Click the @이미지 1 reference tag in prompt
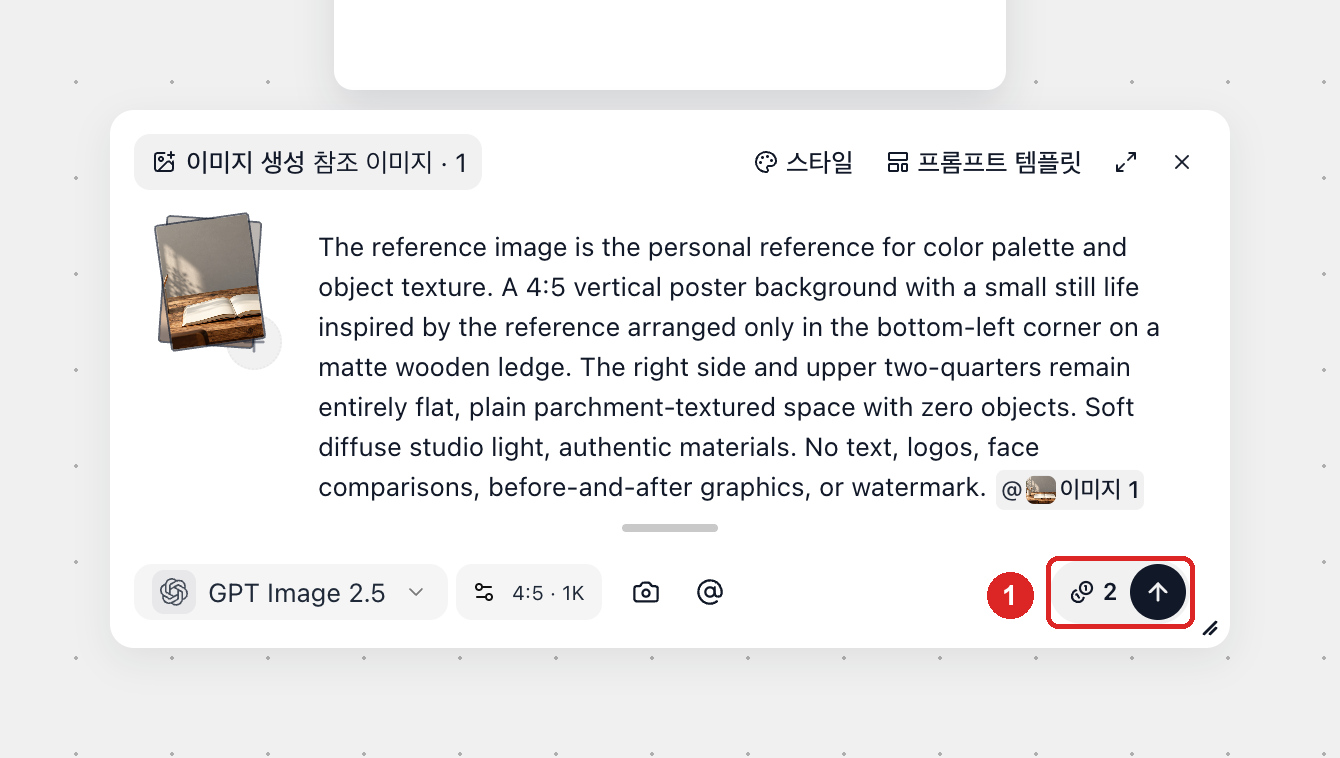This screenshot has height=758, width=1340. click(1070, 490)
